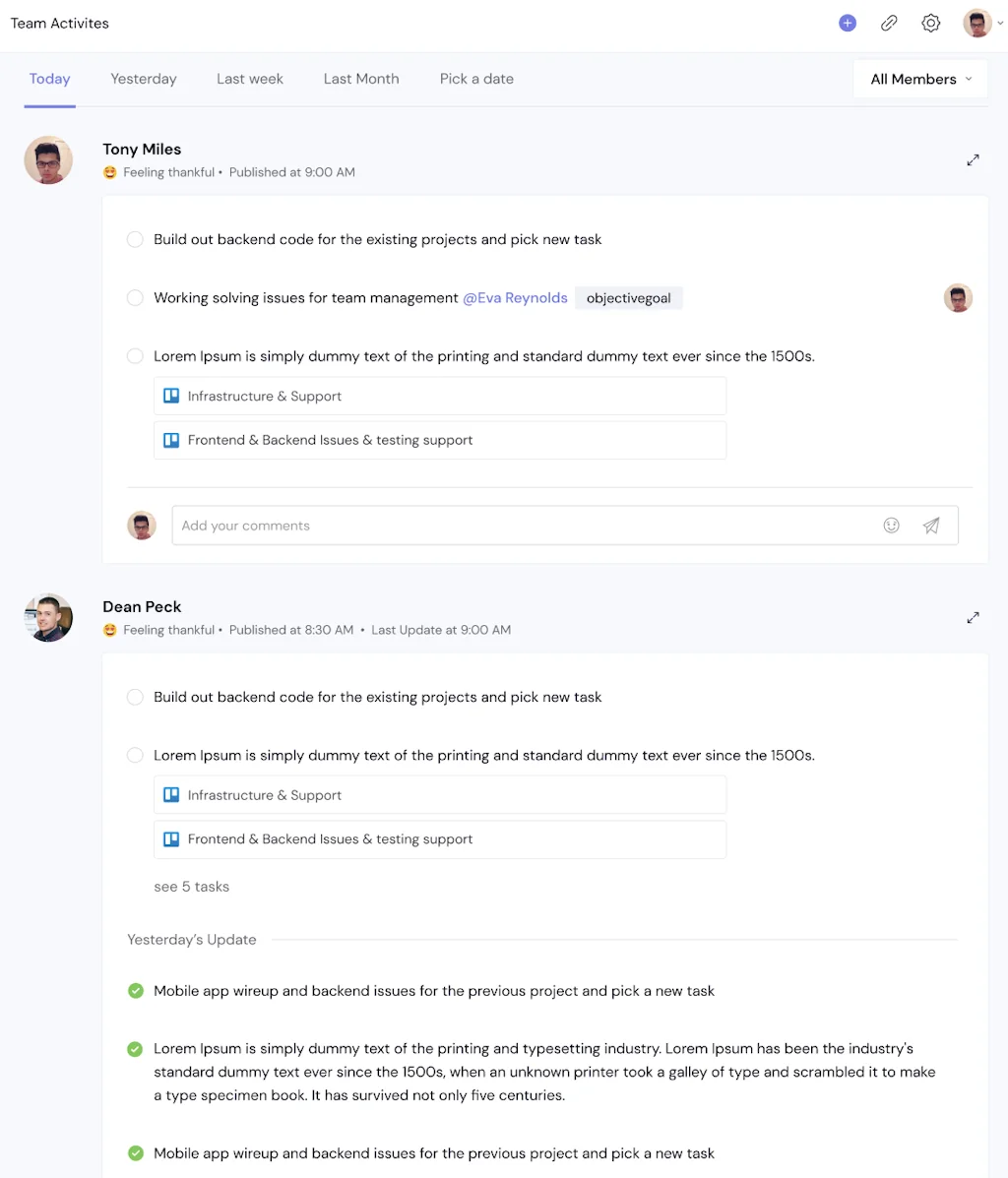
Task: Open the Pick a date selector
Action: [476, 78]
